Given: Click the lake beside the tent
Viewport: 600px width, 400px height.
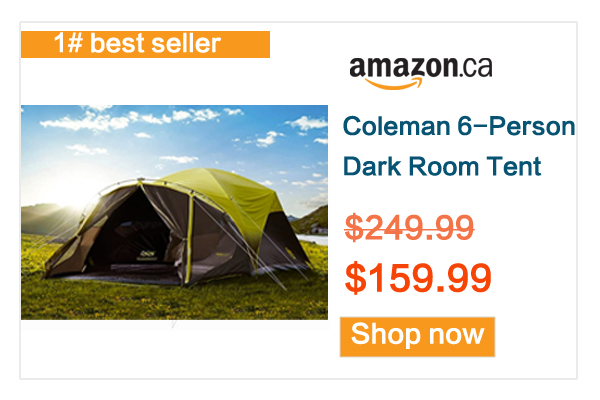Looking at the screenshot, I should (x=312, y=239).
